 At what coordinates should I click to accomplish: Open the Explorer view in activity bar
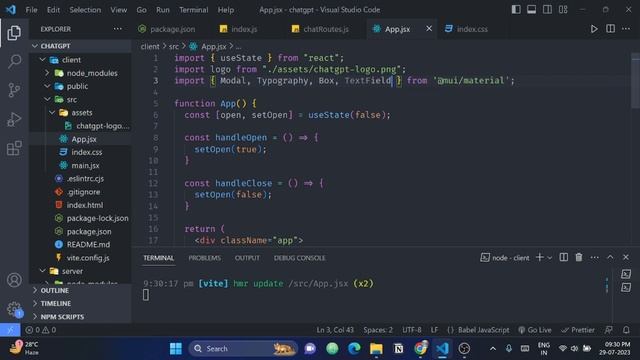point(14,33)
